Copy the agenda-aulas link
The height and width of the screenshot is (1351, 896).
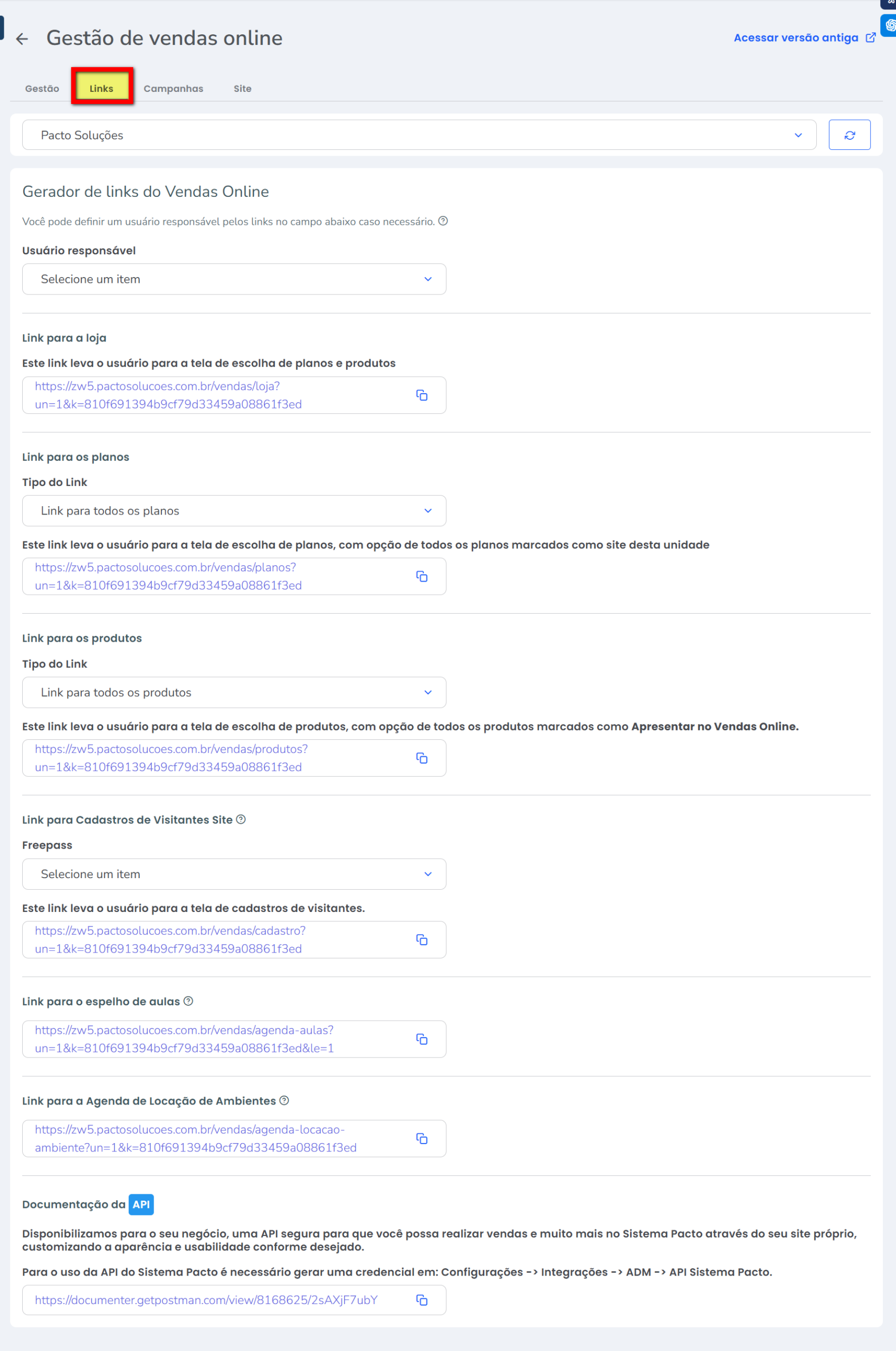point(422,1040)
